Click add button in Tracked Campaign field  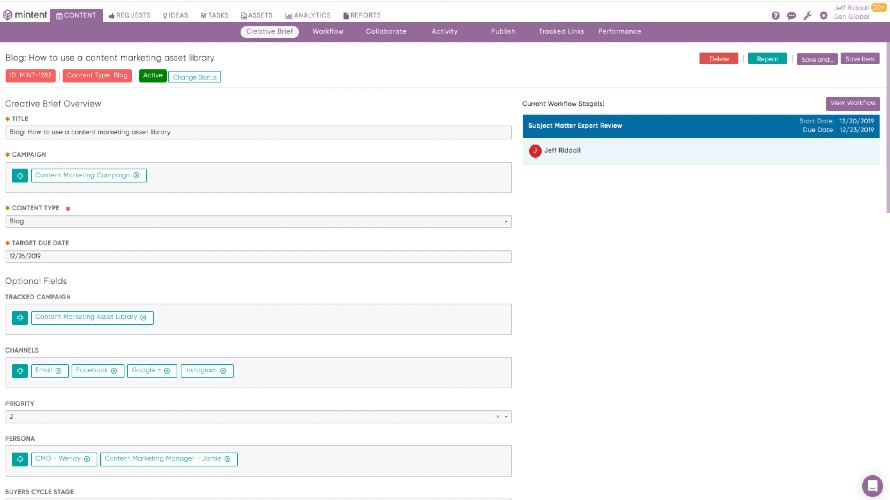(x=20, y=317)
